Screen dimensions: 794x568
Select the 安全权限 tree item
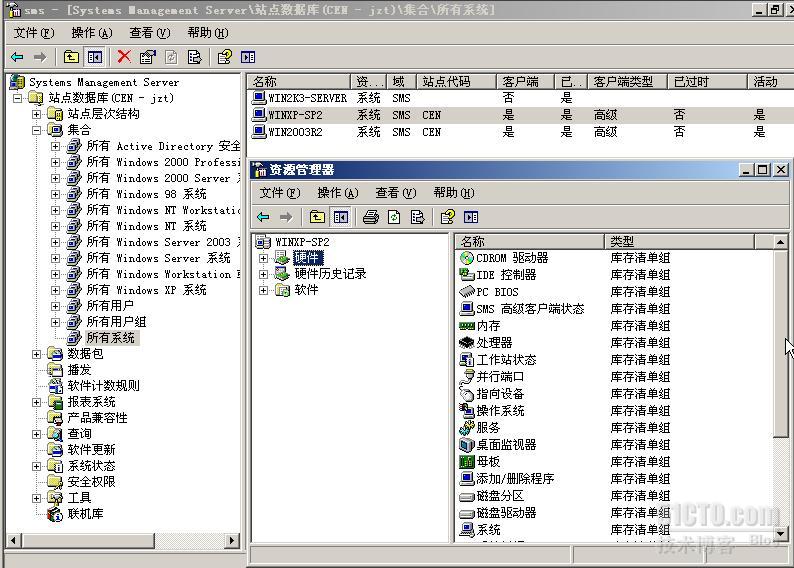click(x=91, y=482)
